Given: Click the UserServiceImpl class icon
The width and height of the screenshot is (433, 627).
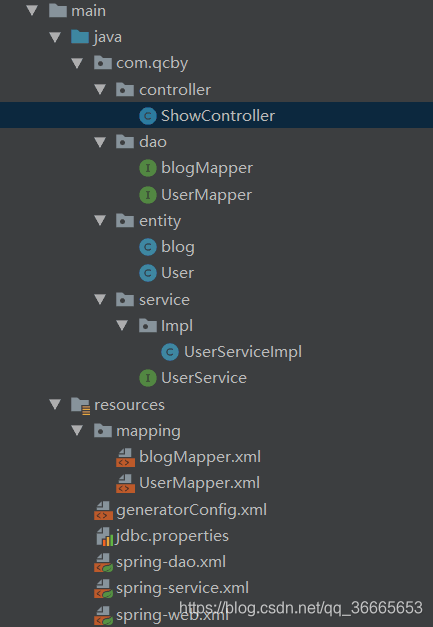Looking at the screenshot, I should pos(170,352).
